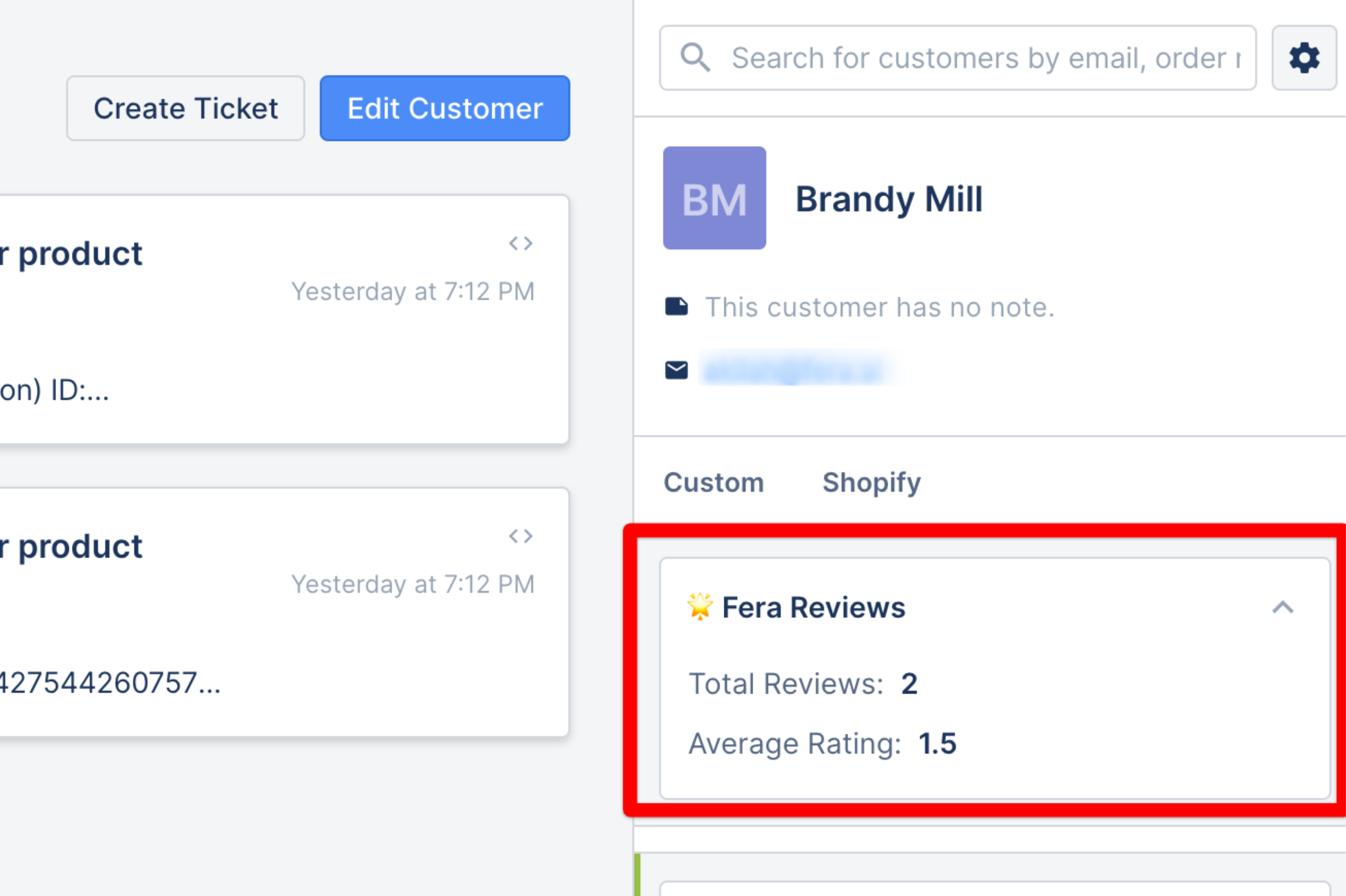
Task: Click code brackets icon on second ticket
Action: pyautogui.click(x=521, y=537)
